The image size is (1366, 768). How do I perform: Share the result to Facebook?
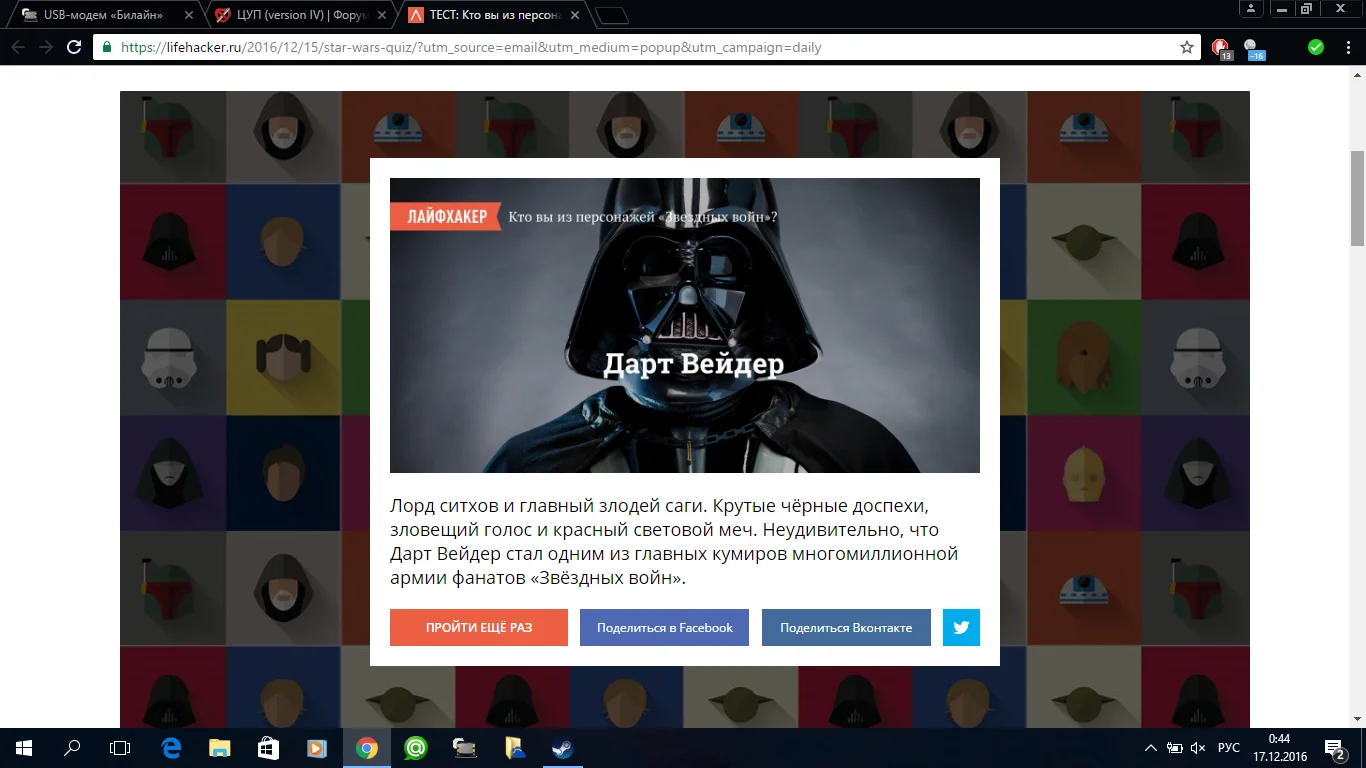664,627
